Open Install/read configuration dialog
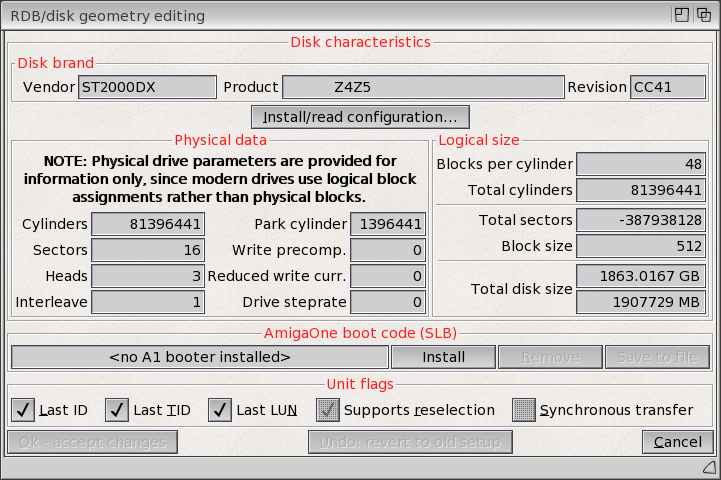This screenshot has height=480, width=721. (360, 117)
